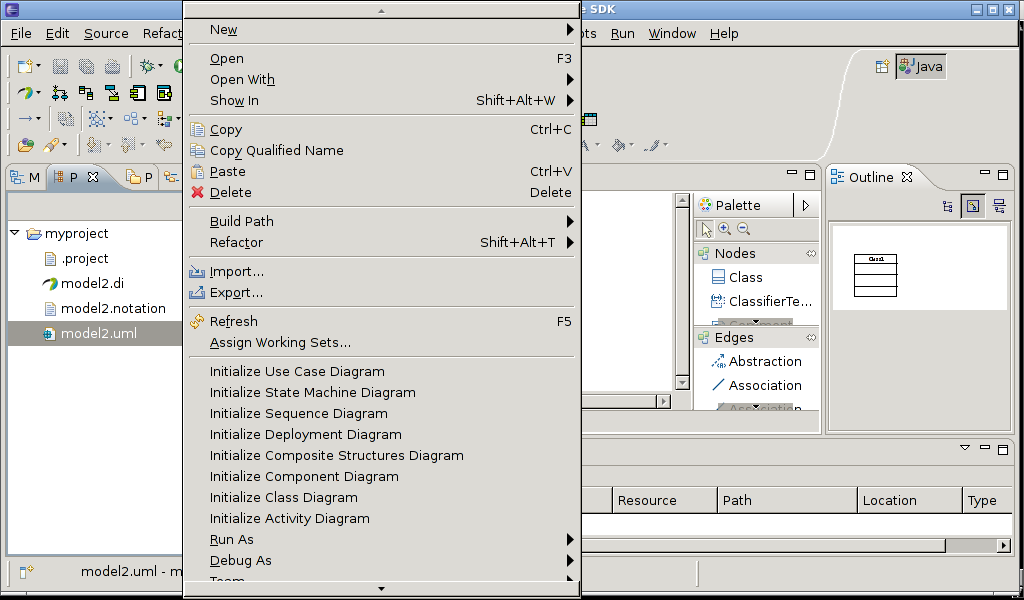Click the Arrange All toolbar icon
The image size is (1024, 600).
(x=131, y=119)
